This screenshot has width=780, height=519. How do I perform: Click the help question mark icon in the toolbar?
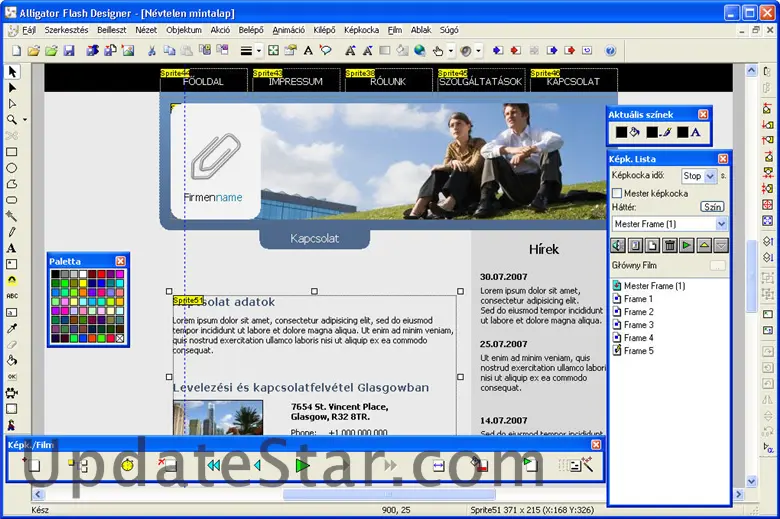(610, 50)
